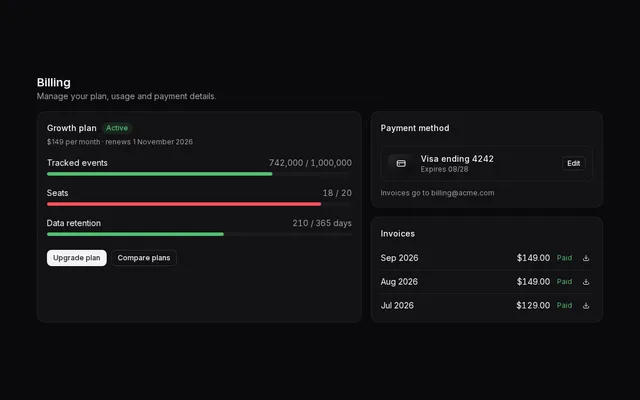Click '$149 per month · renews 1 November 2026'

point(120,142)
